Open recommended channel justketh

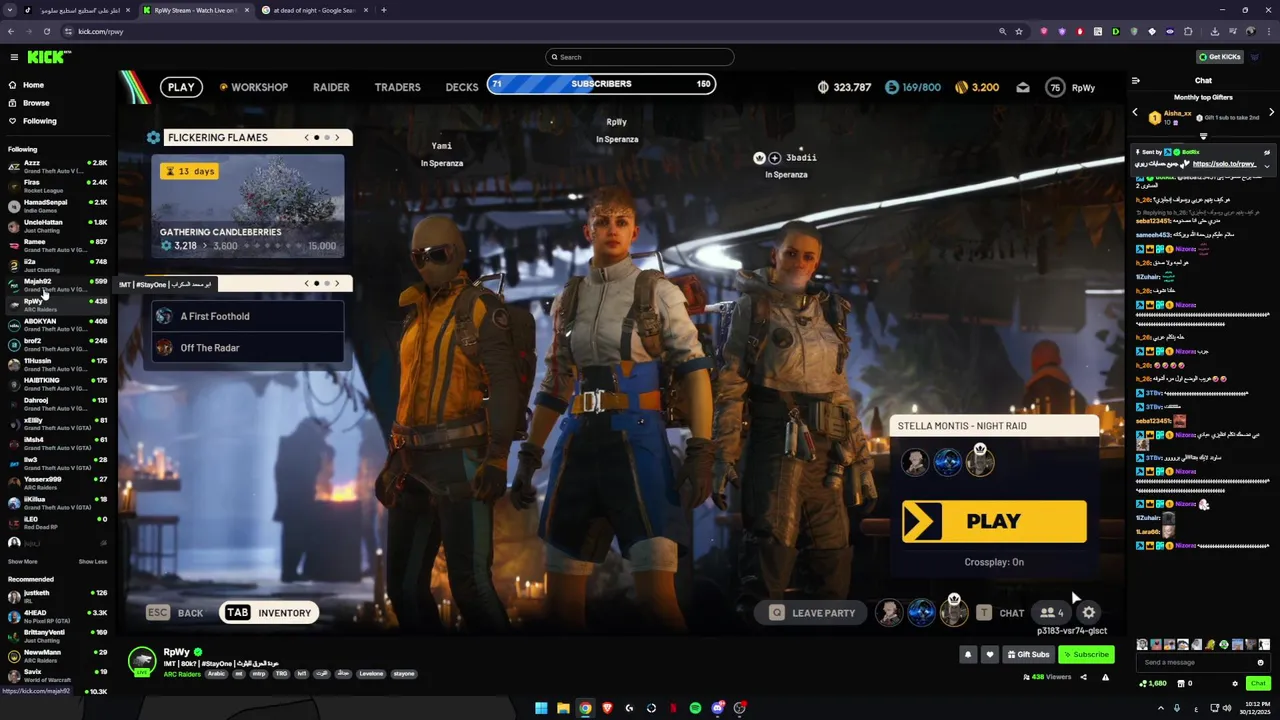pyautogui.click(x=59, y=597)
